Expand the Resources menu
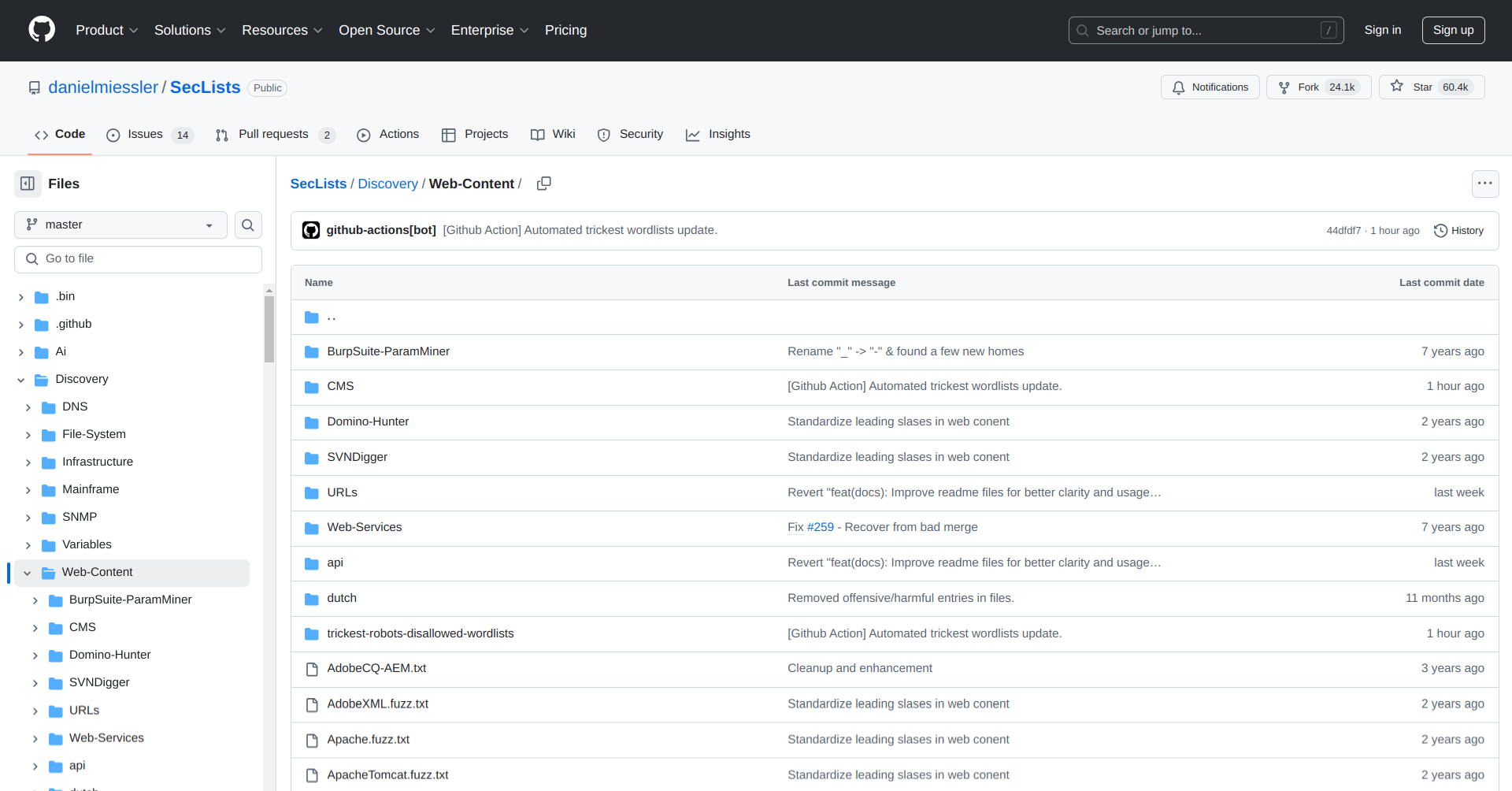1512x791 pixels. (282, 30)
